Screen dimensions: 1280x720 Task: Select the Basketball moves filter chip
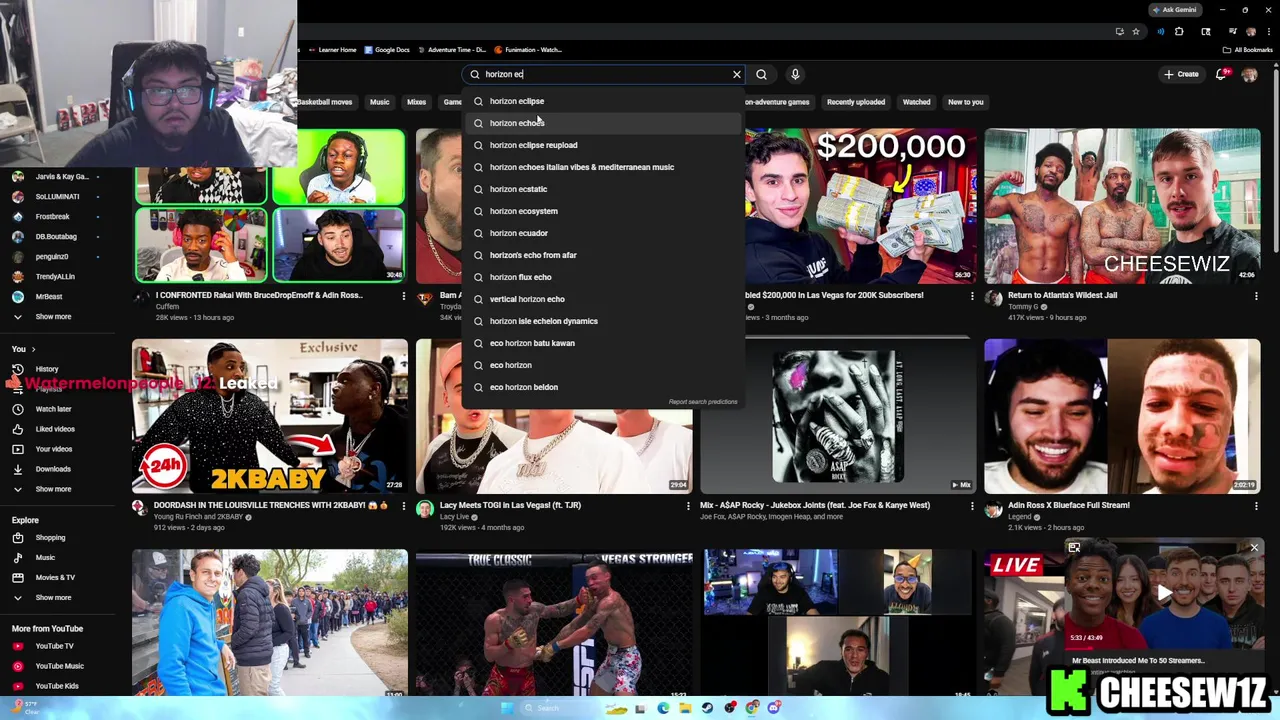click(325, 102)
